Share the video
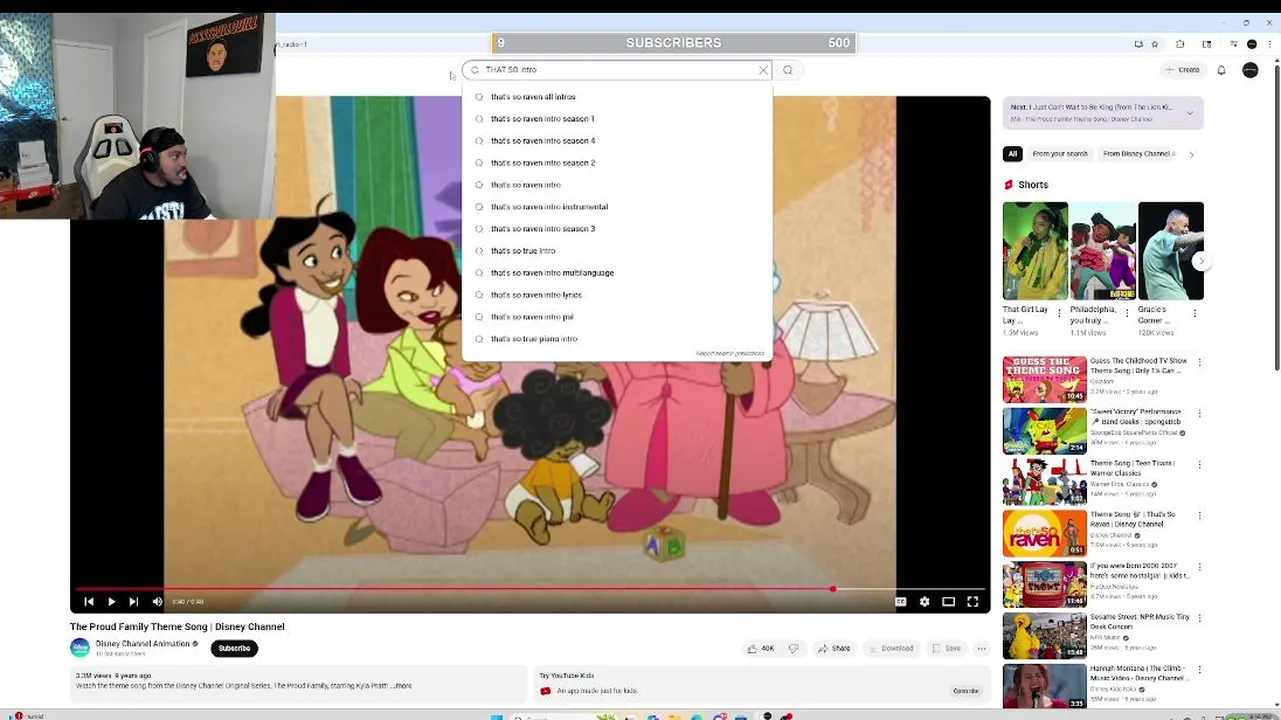The width and height of the screenshot is (1281, 720). pos(834,648)
